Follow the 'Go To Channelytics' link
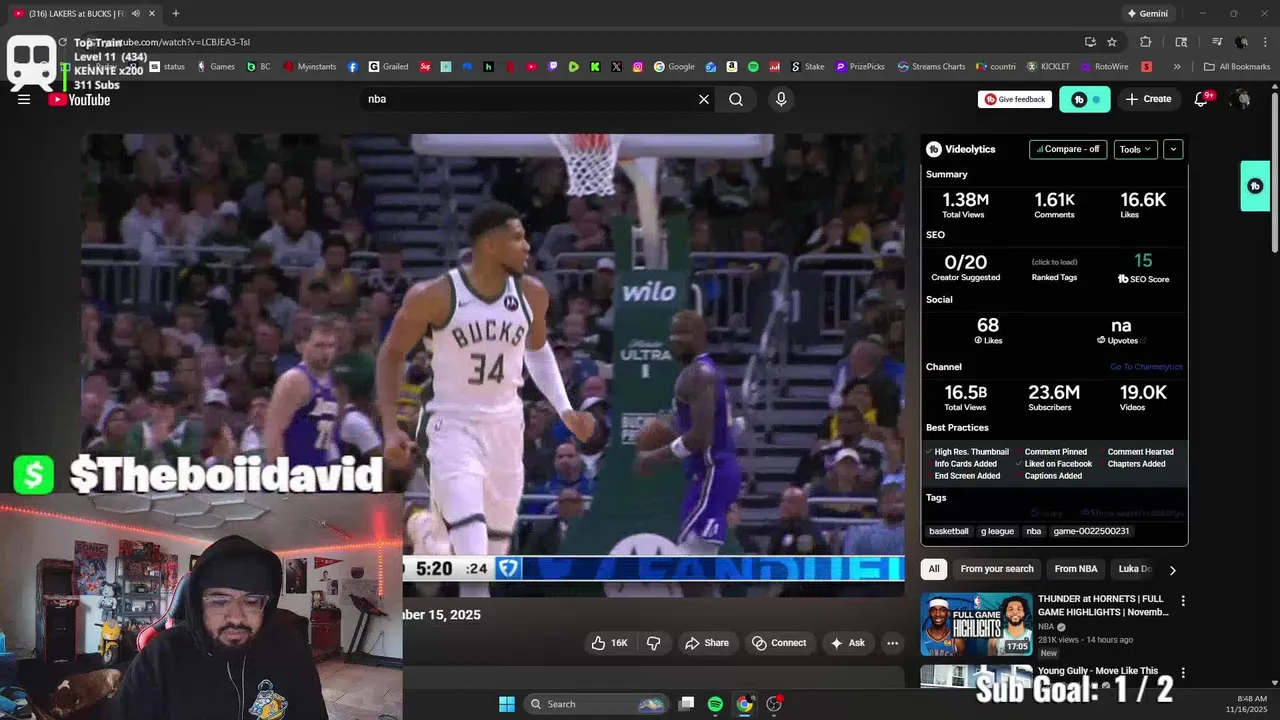Viewport: 1280px width, 720px height. pyautogui.click(x=1146, y=367)
